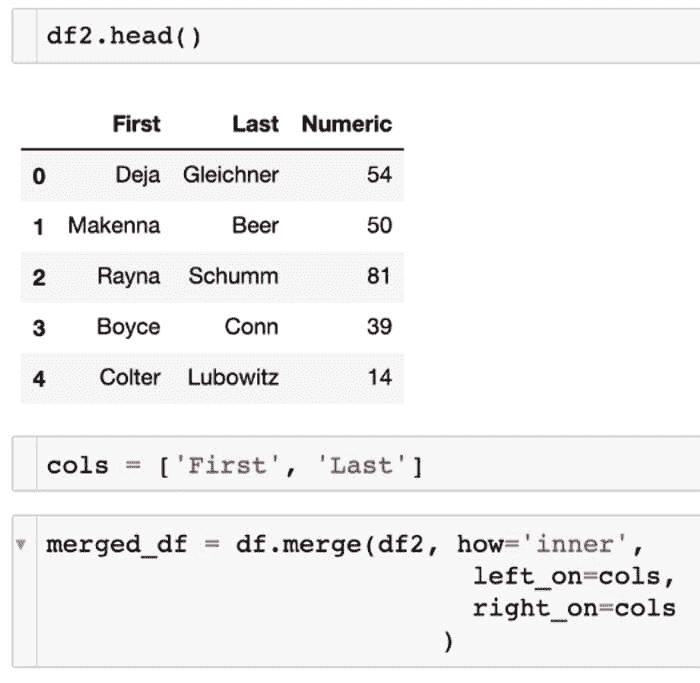Click the 'Numeric' column header

(x=346, y=124)
